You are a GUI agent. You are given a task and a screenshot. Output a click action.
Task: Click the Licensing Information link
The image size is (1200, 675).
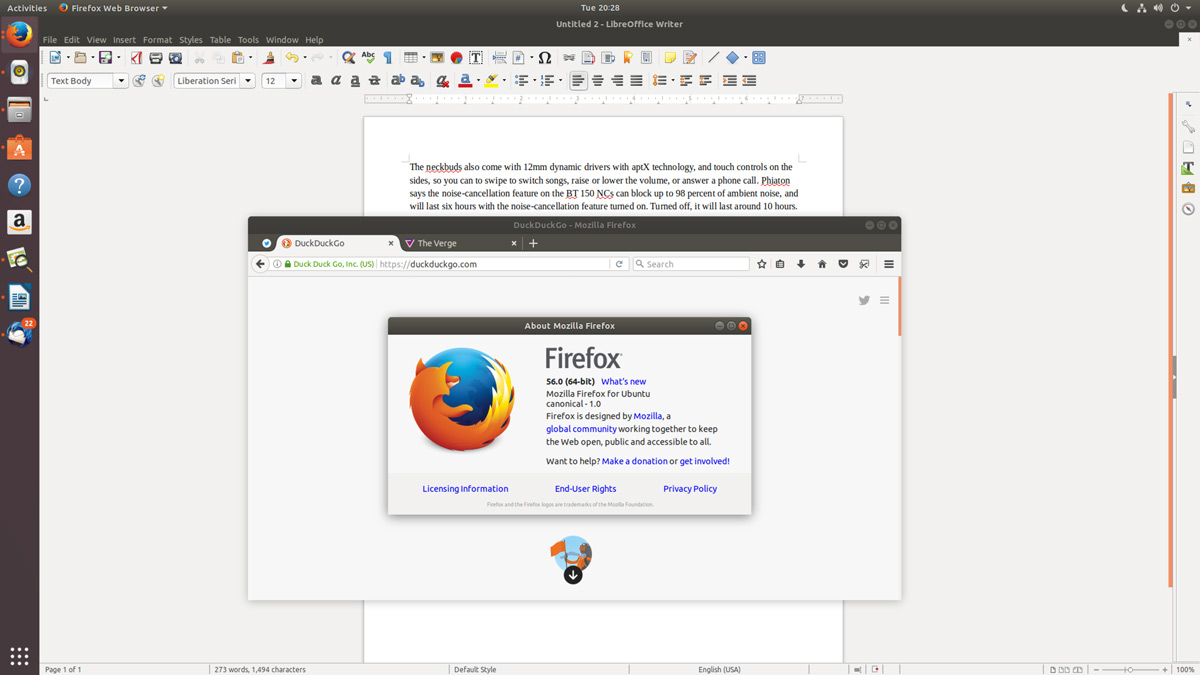pos(465,489)
